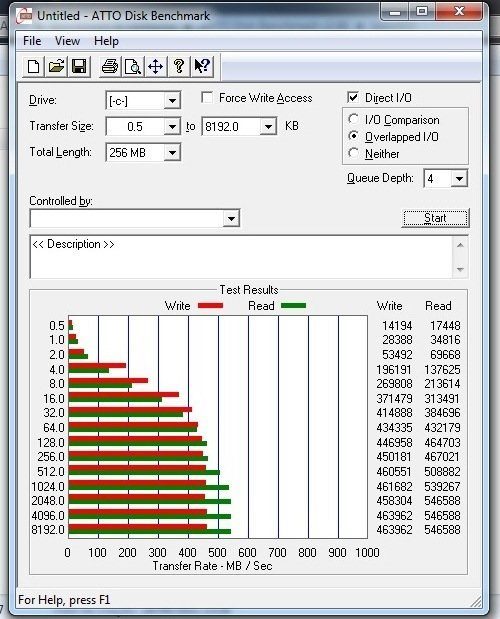Click write value 446958 for 128.0 row
500x619 pixels.
[x=394, y=442]
